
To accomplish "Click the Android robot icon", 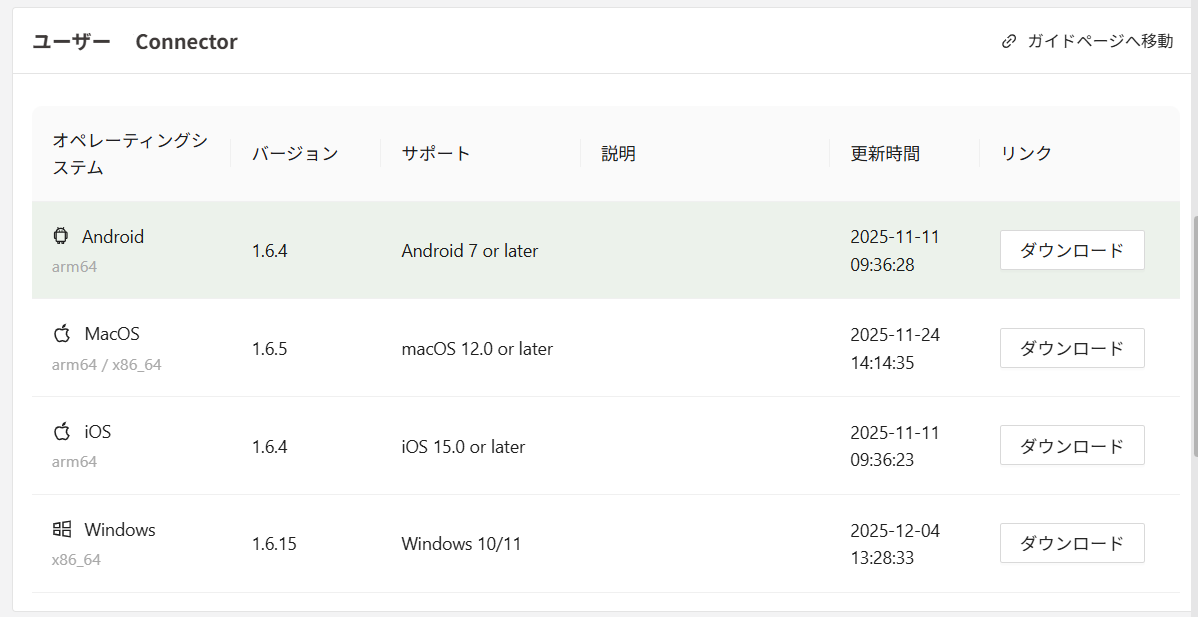I will [x=60, y=236].
